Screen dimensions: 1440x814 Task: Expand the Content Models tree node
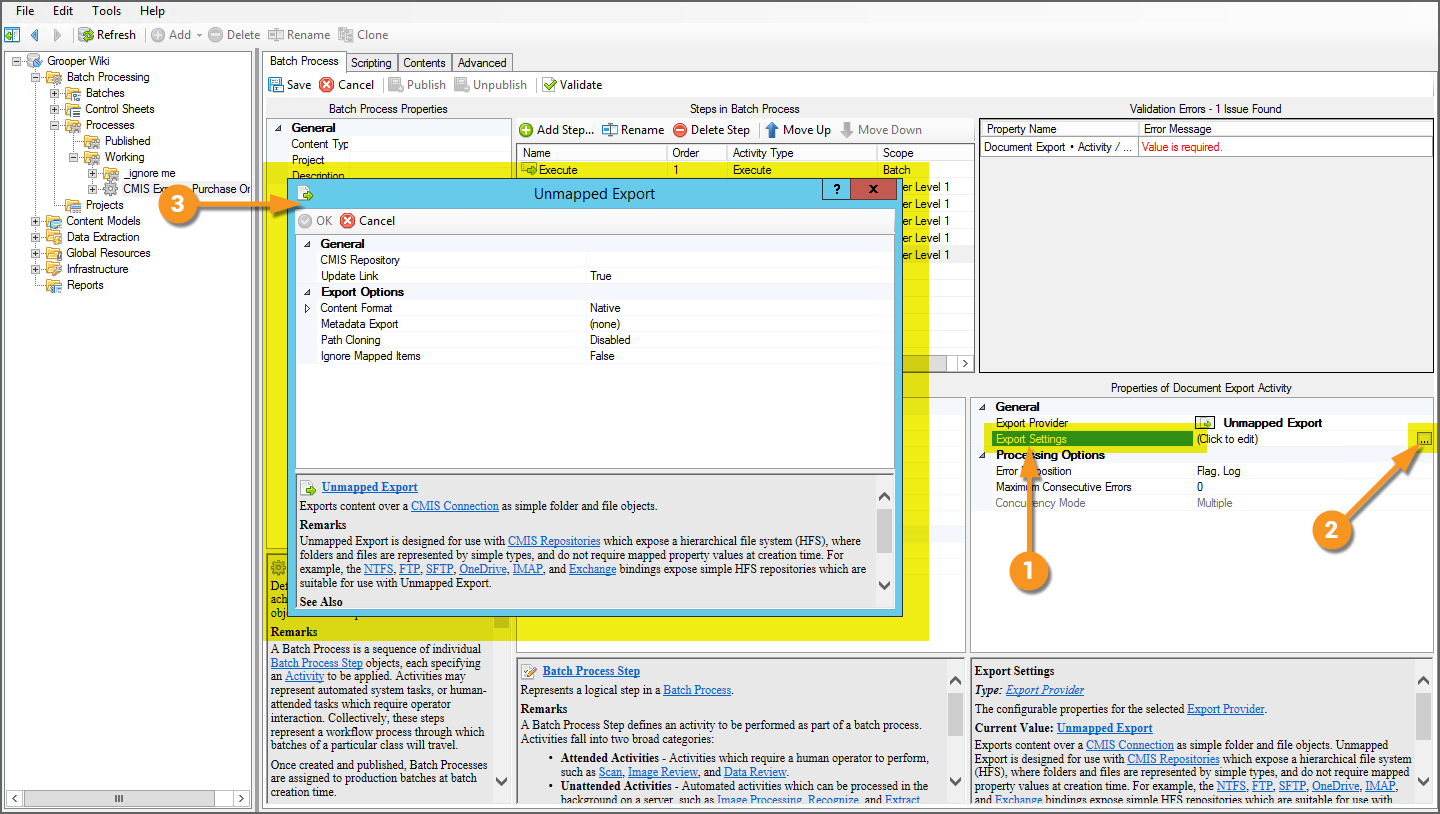pyautogui.click(x=37, y=221)
